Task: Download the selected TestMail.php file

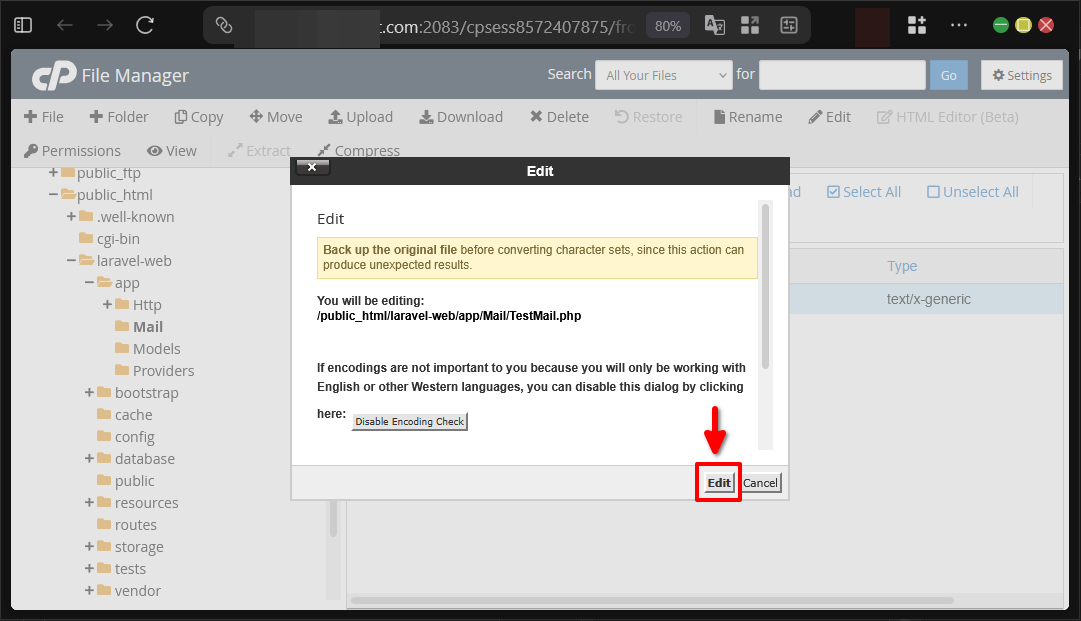Action: (460, 117)
